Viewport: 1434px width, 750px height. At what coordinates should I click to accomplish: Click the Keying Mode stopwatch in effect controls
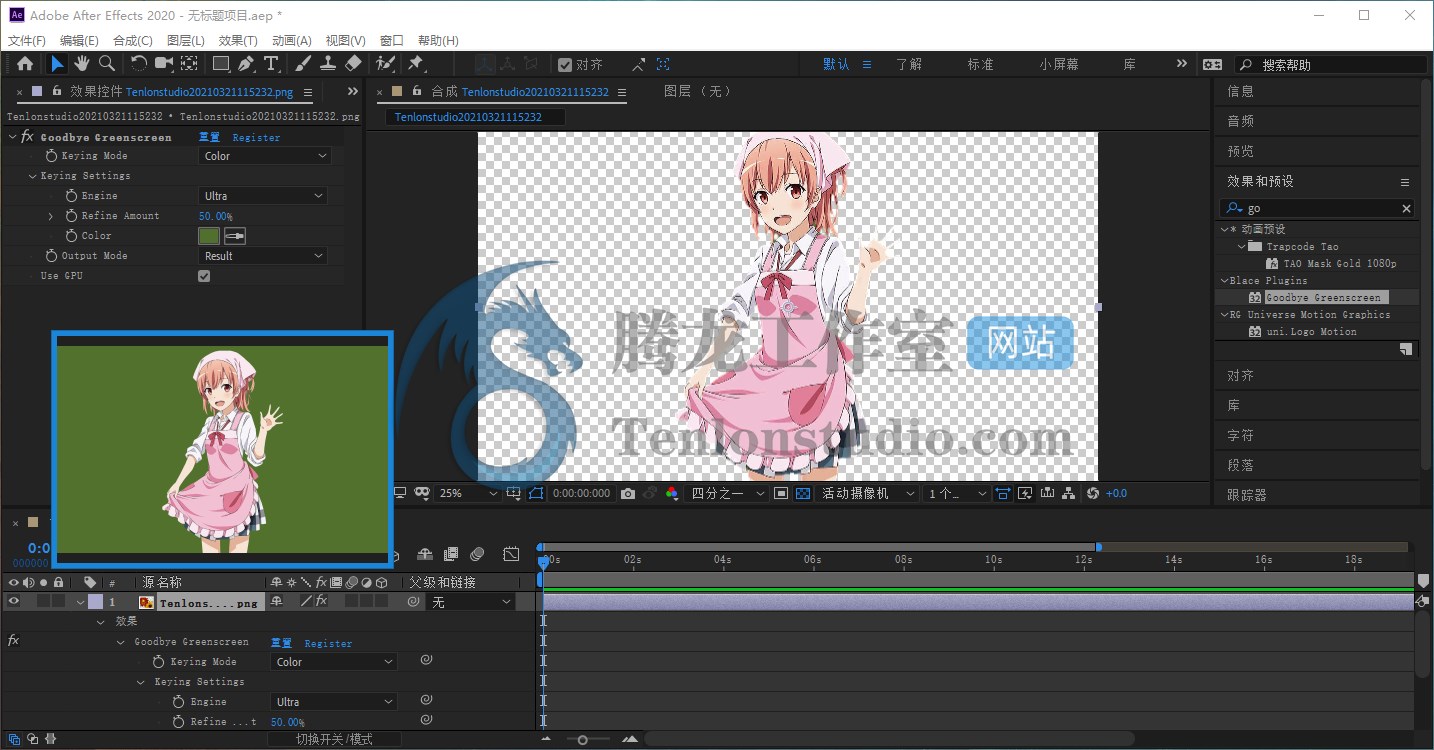tap(51, 156)
